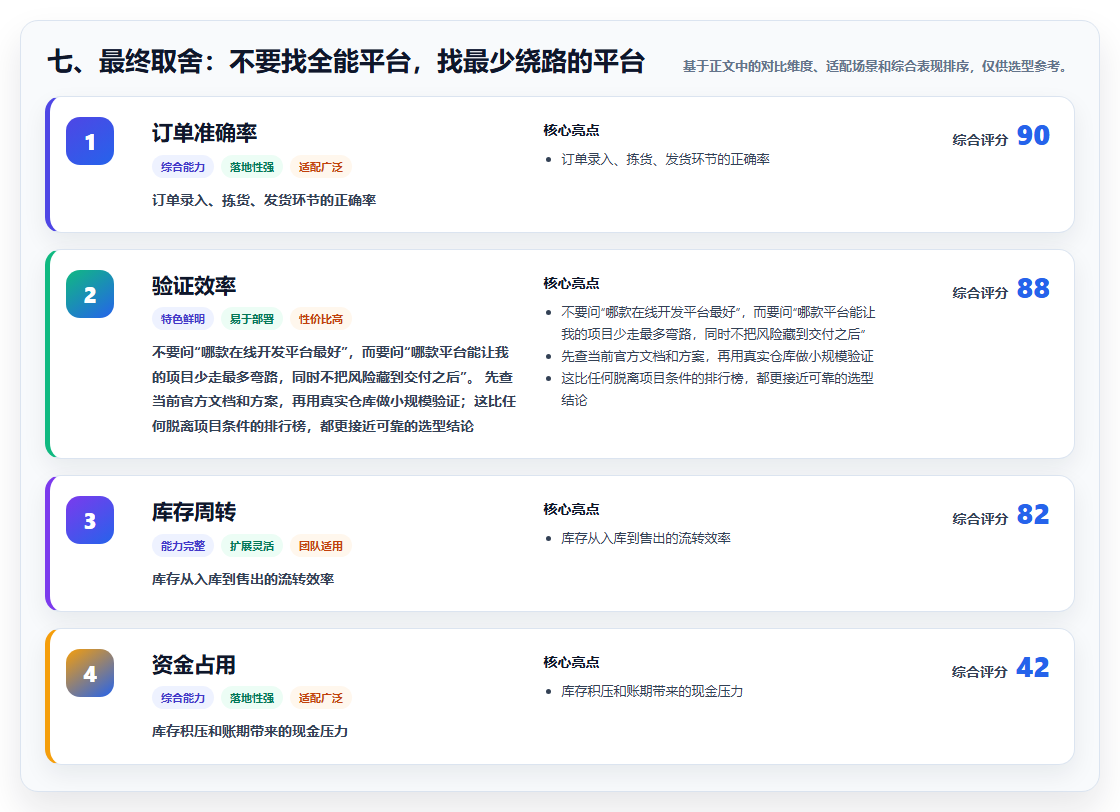The height and width of the screenshot is (812, 1120).
Task: Click the 易于部署 tag
Action: click(x=252, y=319)
